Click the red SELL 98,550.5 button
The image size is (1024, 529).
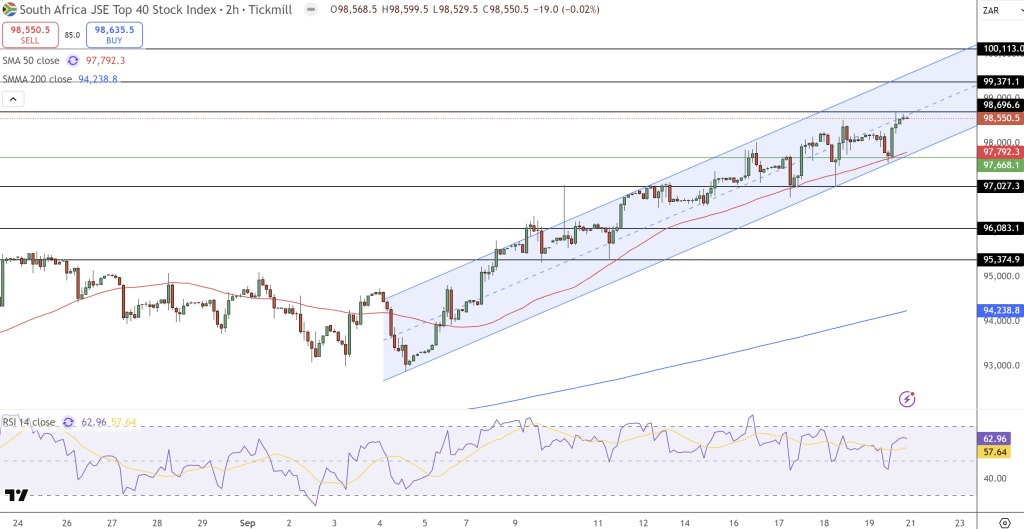coord(31,35)
